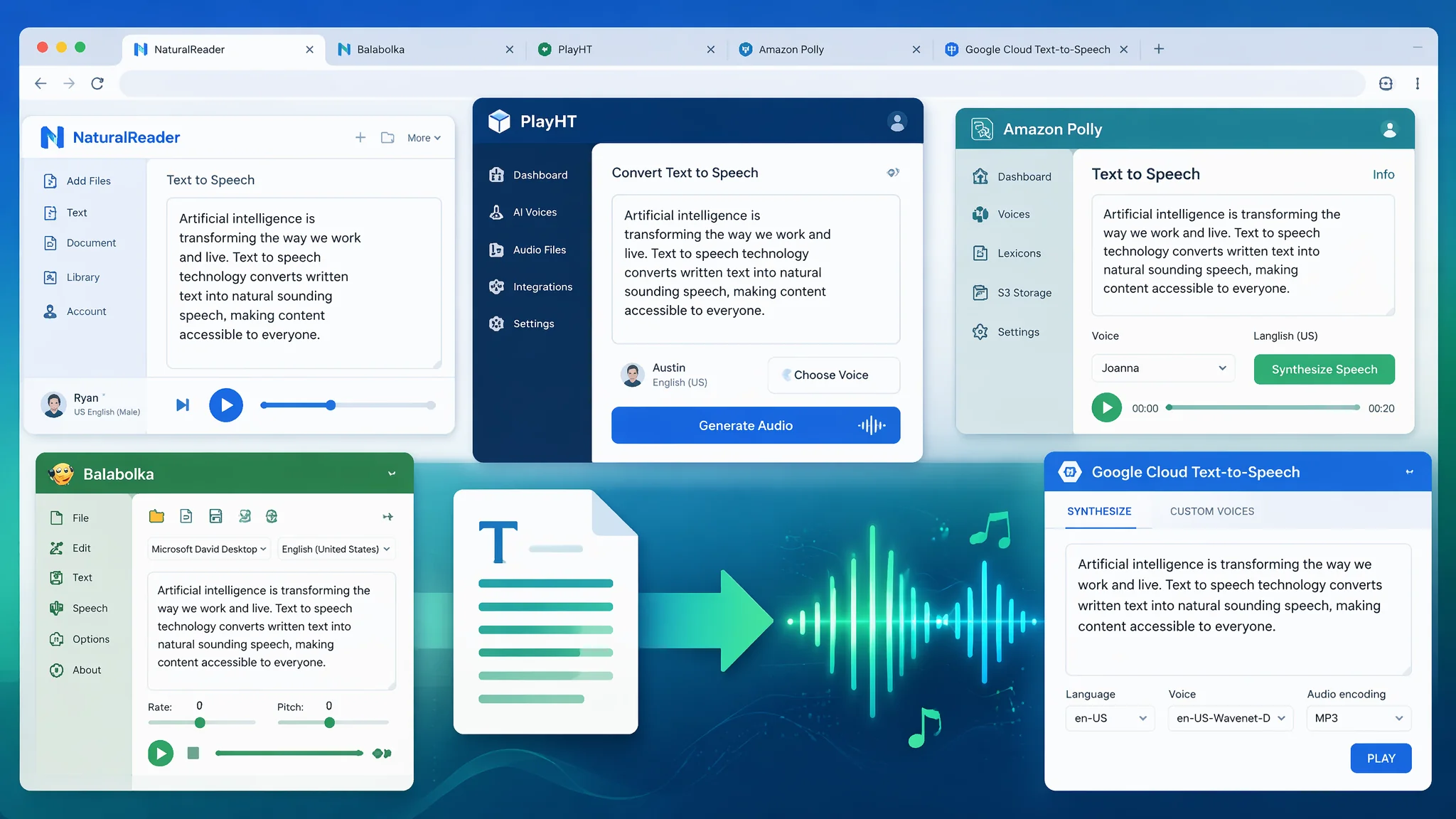Click the Balabolka Rate slider
This screenshot has width=1456, height=819.
tap(201, 722)
